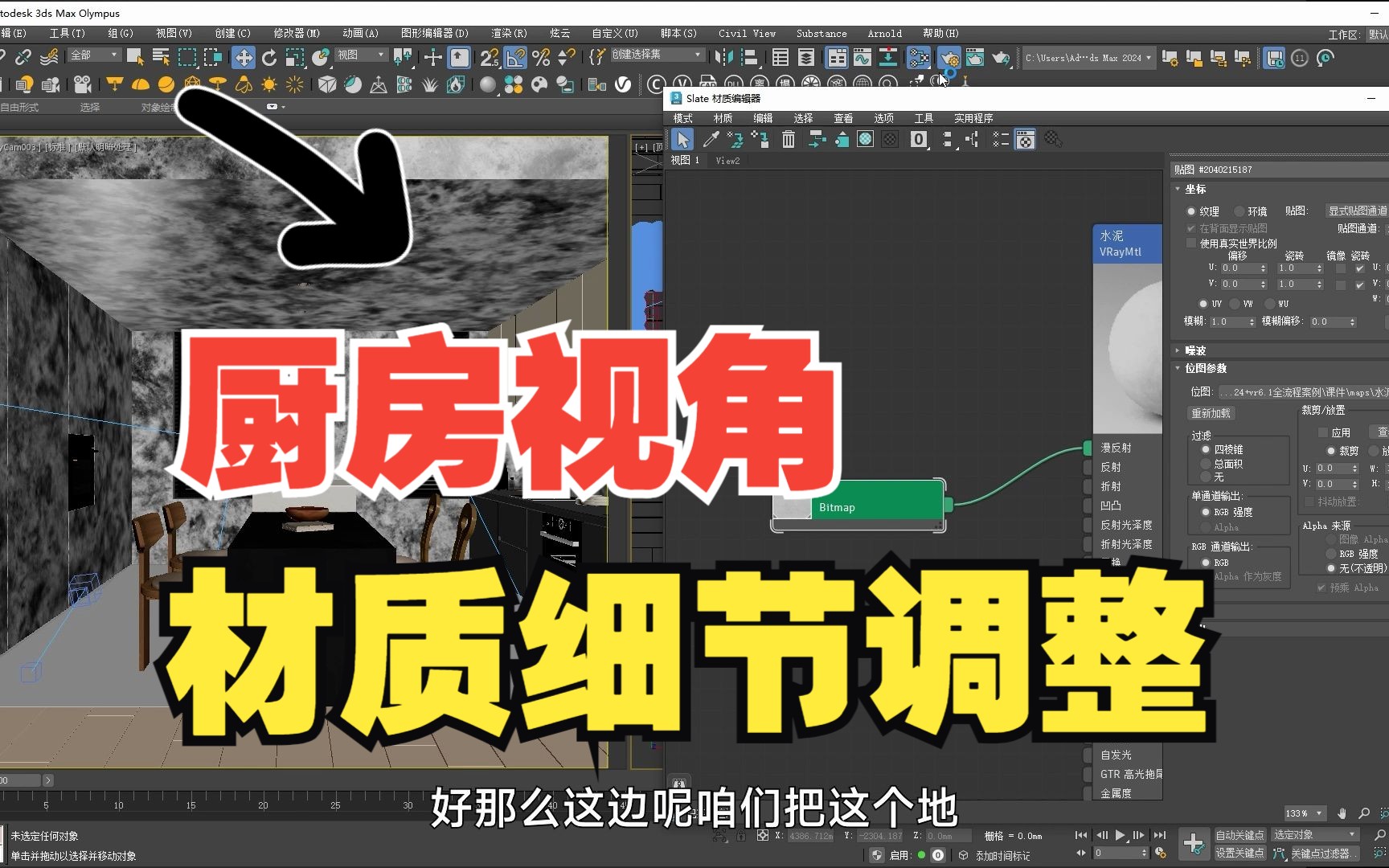Click the 自动关键点 button
This screenshot has width=1389, height=868.
1239,835
